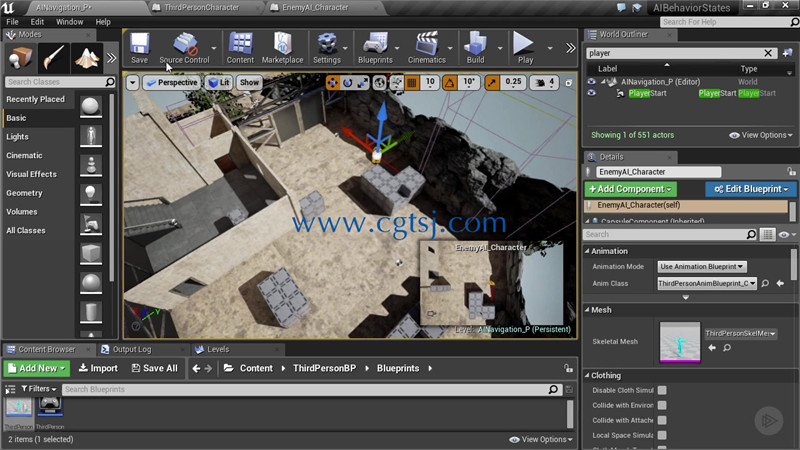Use selected asset arrow for Skeletal Mesh
This screenshot has height=450, width=800.
point(712,348)
